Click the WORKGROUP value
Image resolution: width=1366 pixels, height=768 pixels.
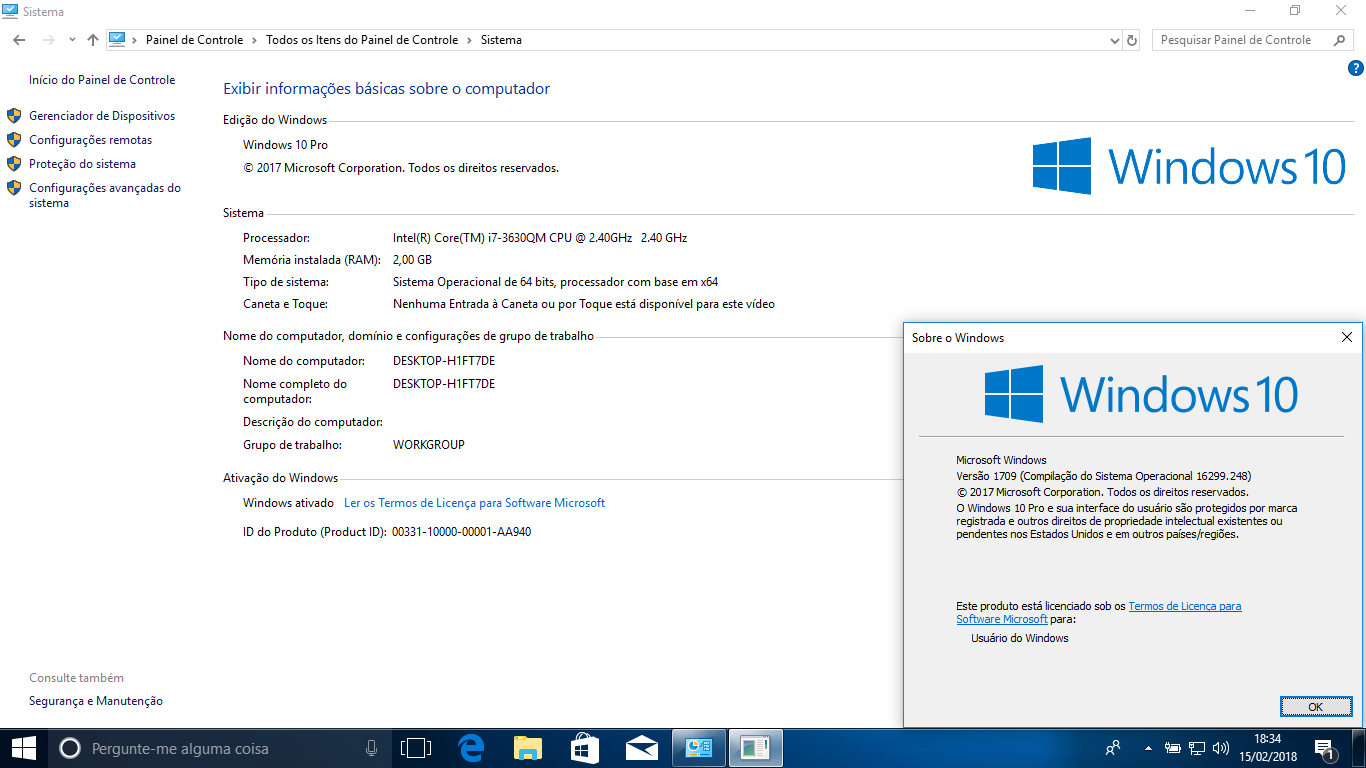428,445
